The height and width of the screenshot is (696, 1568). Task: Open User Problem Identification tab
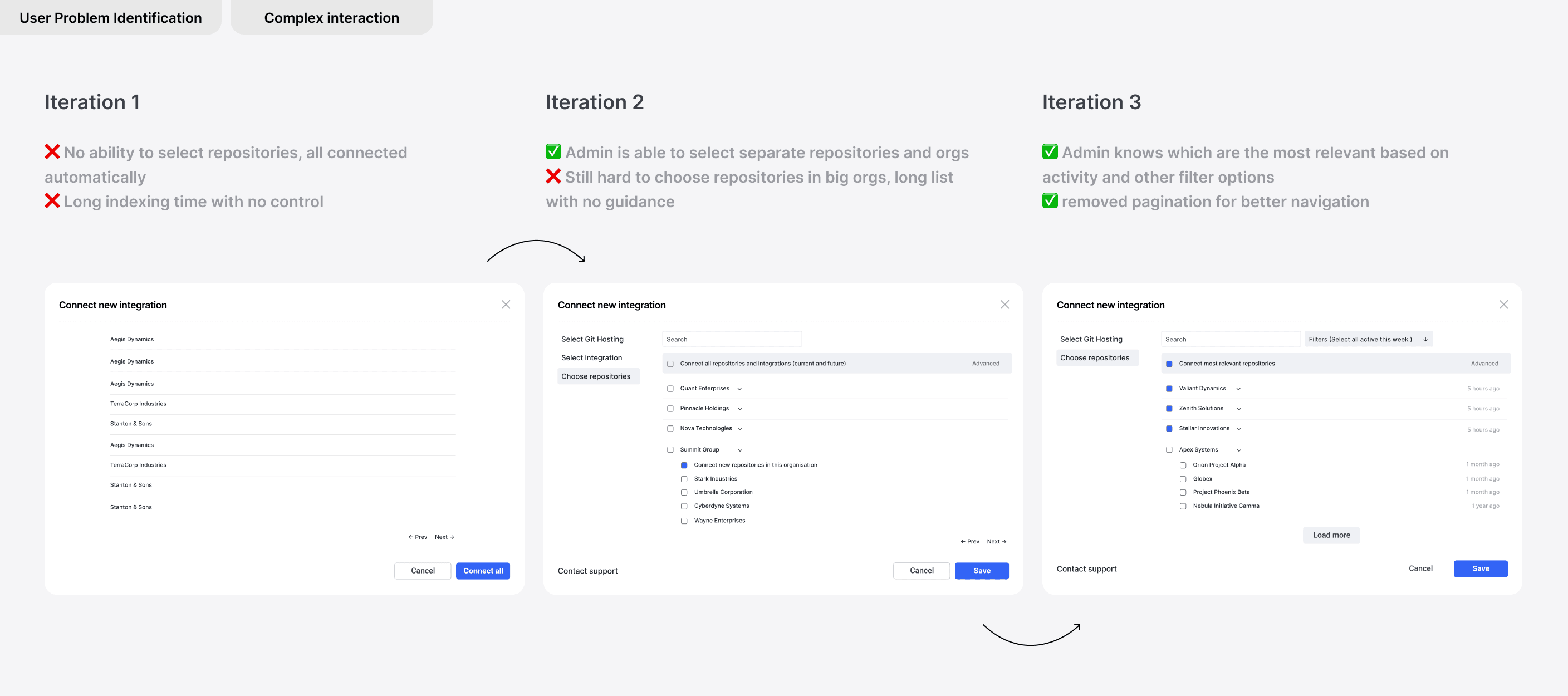[110, 18]
